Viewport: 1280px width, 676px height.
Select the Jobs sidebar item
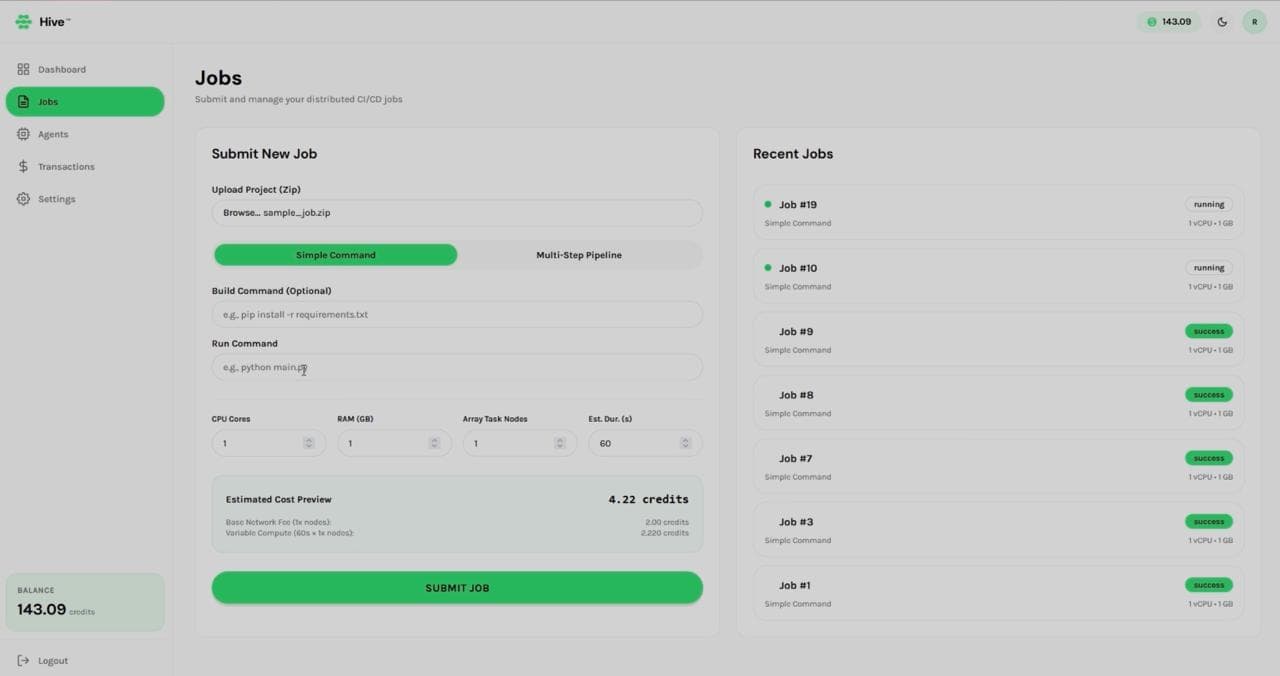tap(85, 101)
